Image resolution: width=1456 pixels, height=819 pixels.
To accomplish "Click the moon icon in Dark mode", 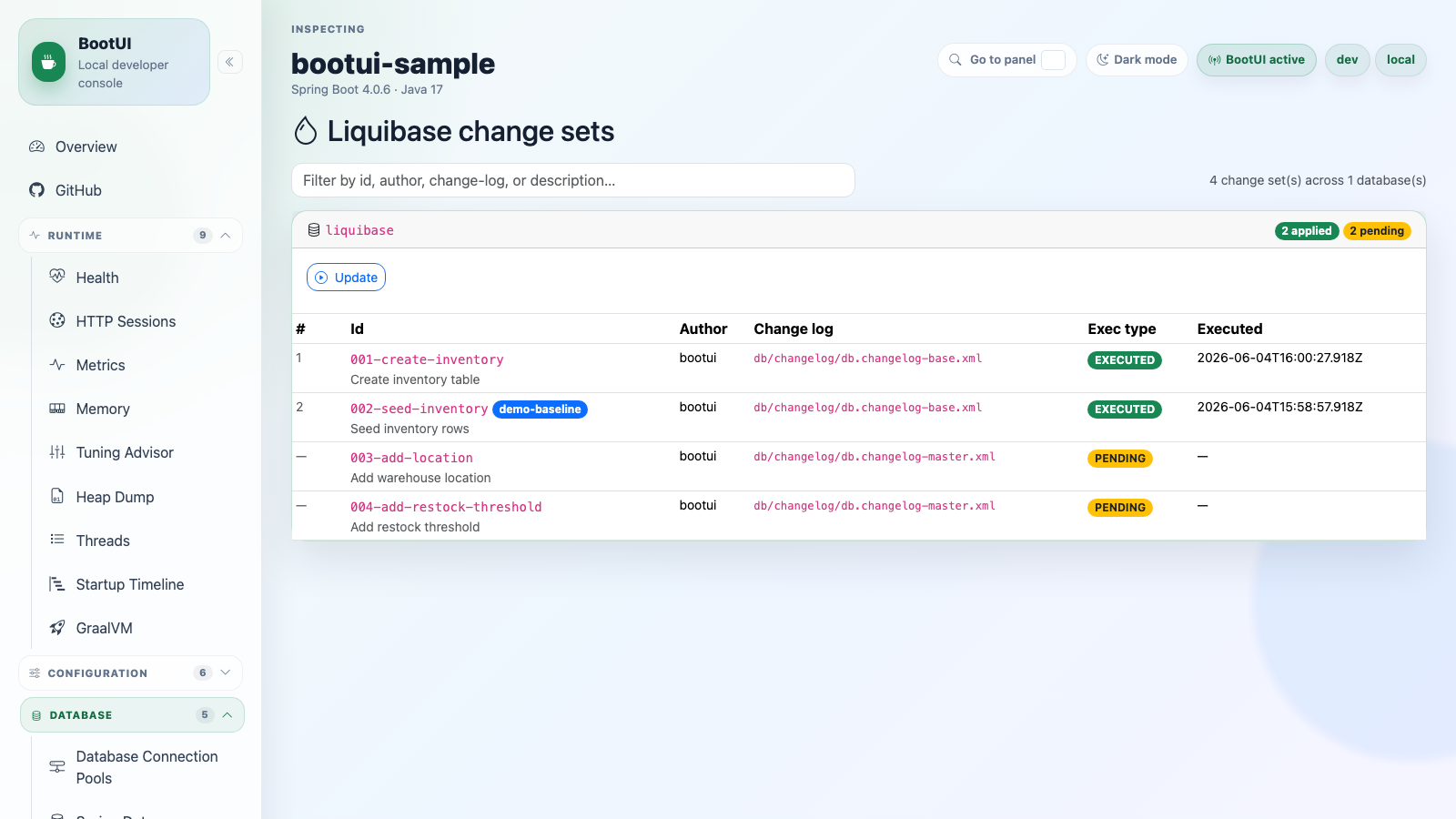I will tap(1103, 60).
